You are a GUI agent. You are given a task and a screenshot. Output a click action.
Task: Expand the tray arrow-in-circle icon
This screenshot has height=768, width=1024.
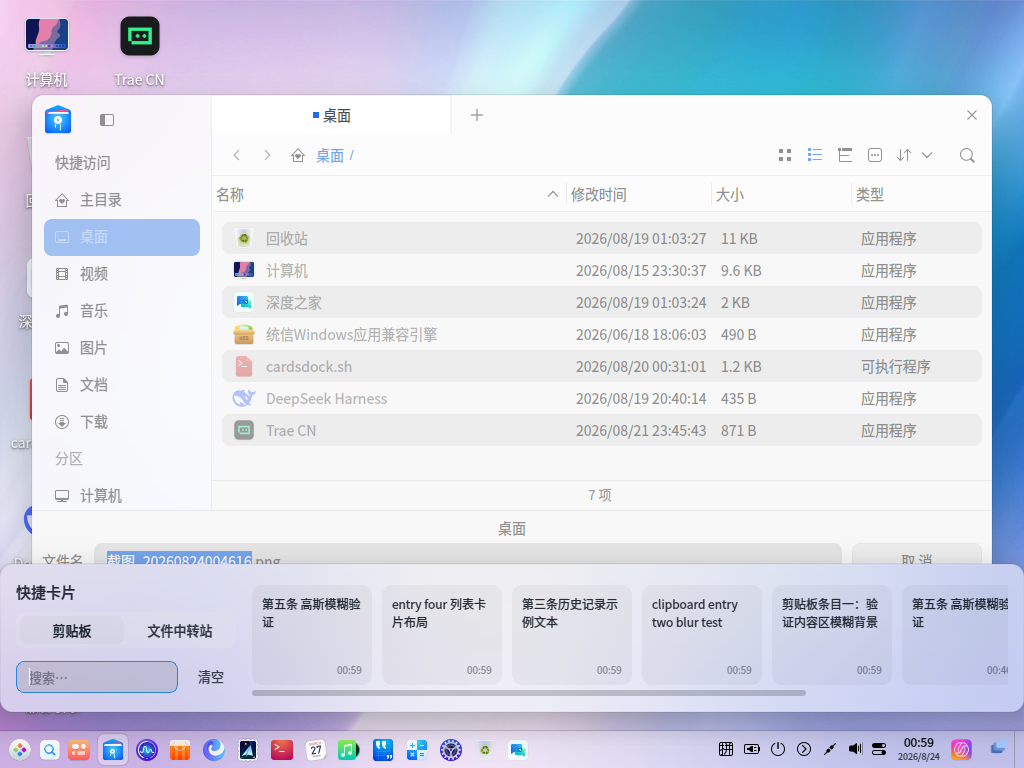804,748
